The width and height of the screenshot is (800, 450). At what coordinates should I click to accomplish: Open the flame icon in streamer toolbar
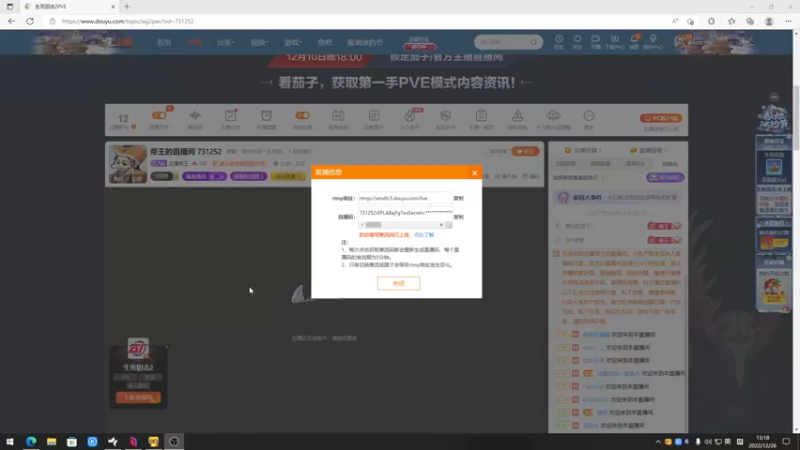click(410, 116)
